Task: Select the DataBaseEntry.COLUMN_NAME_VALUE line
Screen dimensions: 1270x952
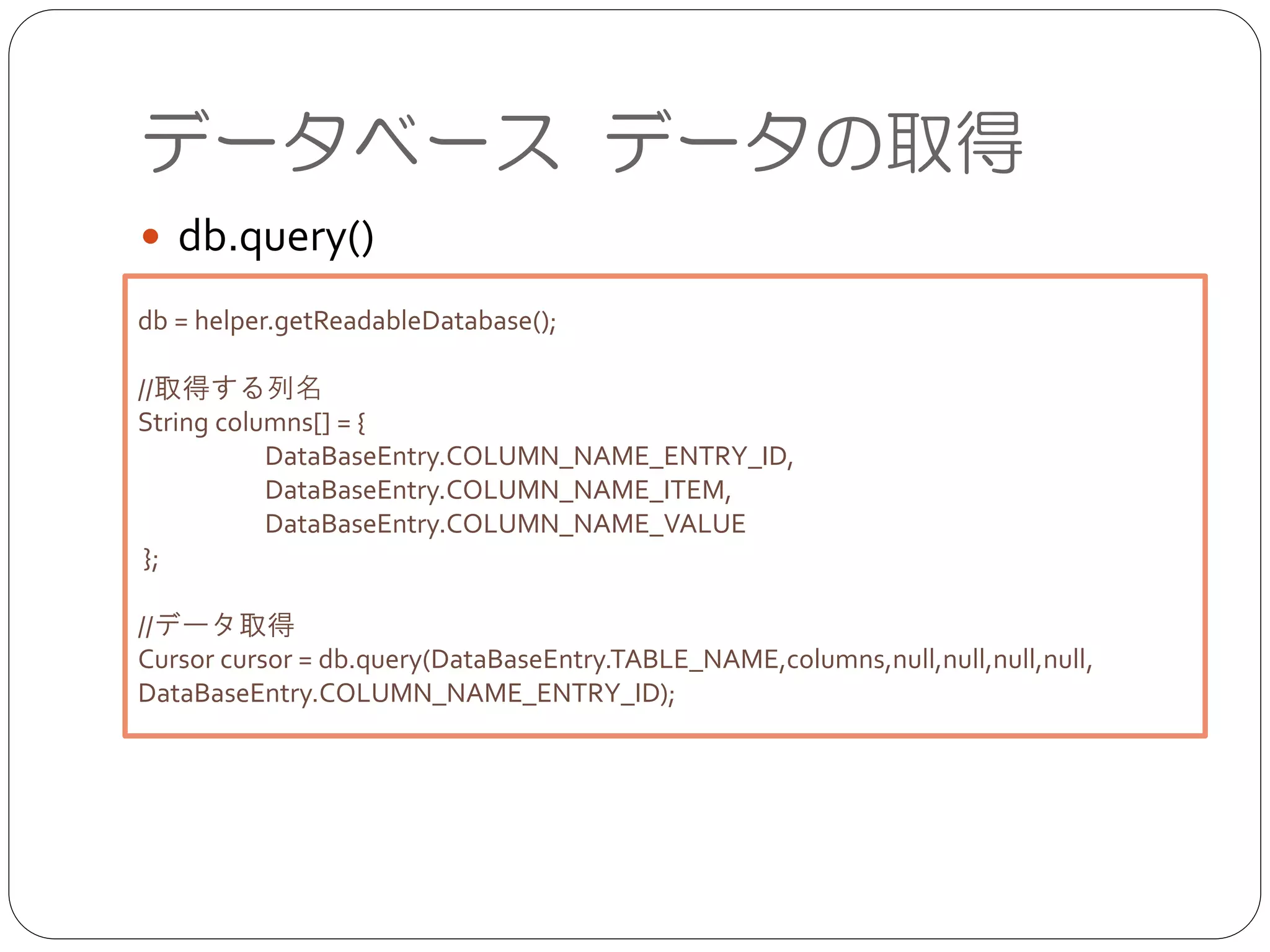Action: (505, 524)
